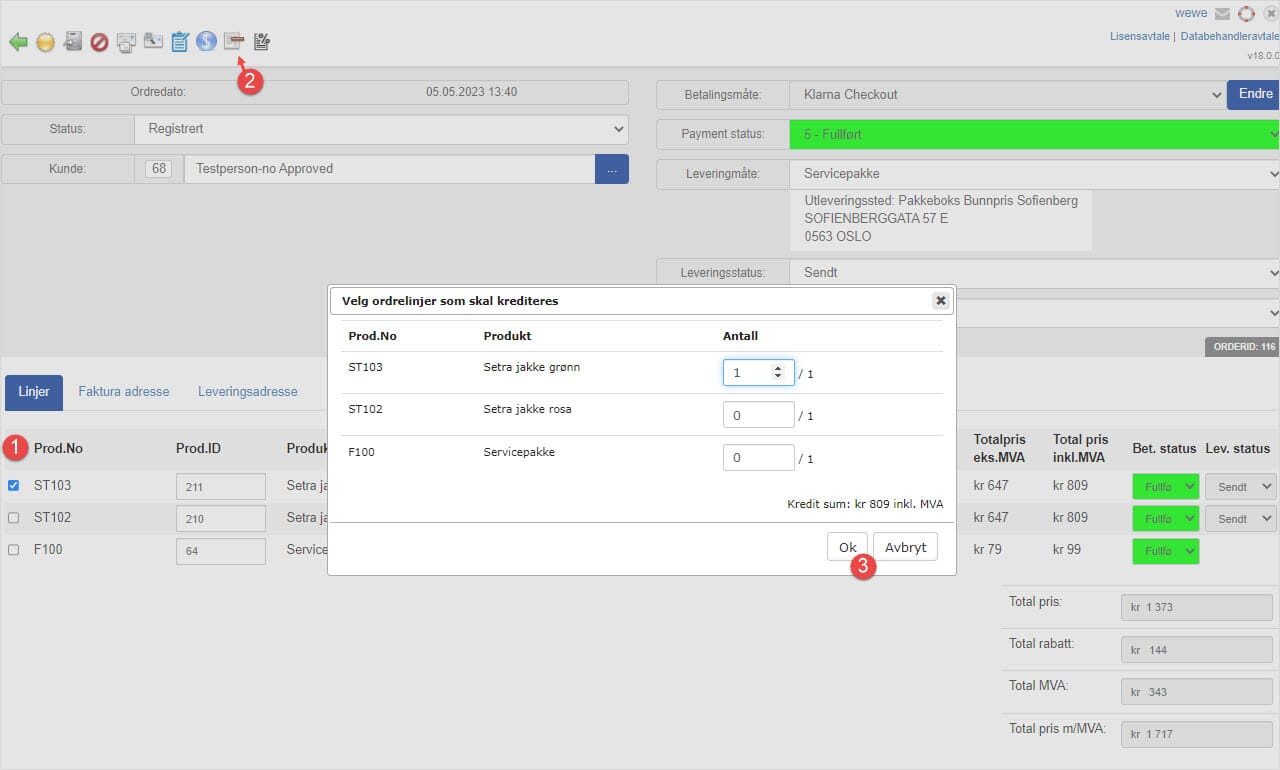Open the Leveringsadresse tab
This screenshot has width=1280, height=770.
pyautogui.click(x=247, y=392)
